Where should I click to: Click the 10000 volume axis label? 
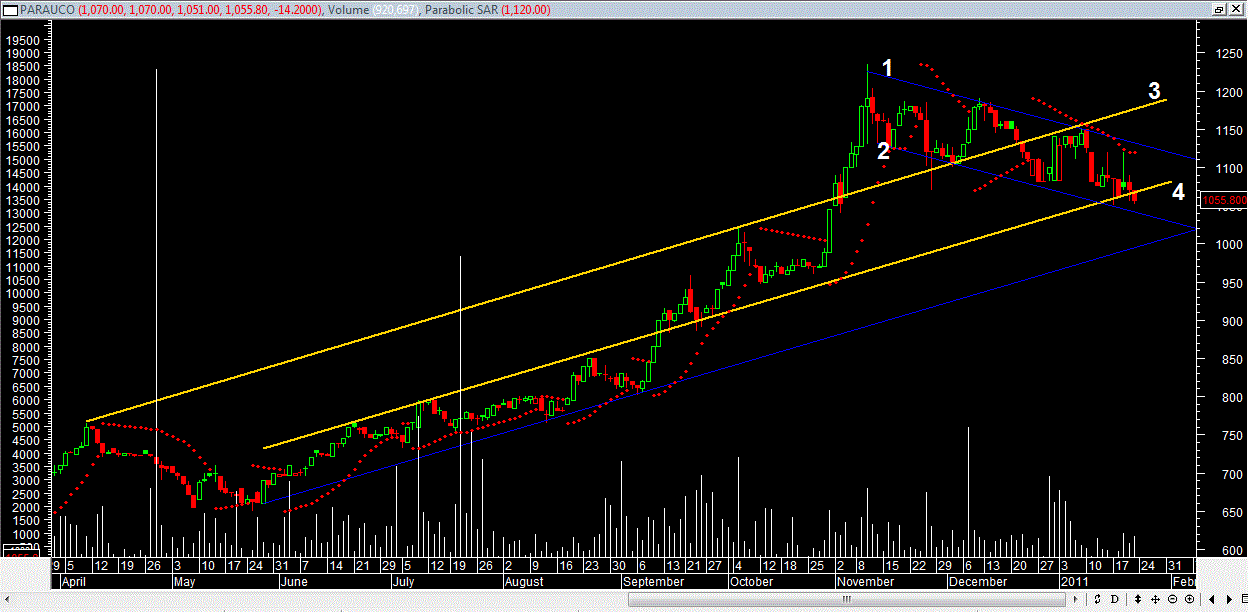(x=23, y=294)
